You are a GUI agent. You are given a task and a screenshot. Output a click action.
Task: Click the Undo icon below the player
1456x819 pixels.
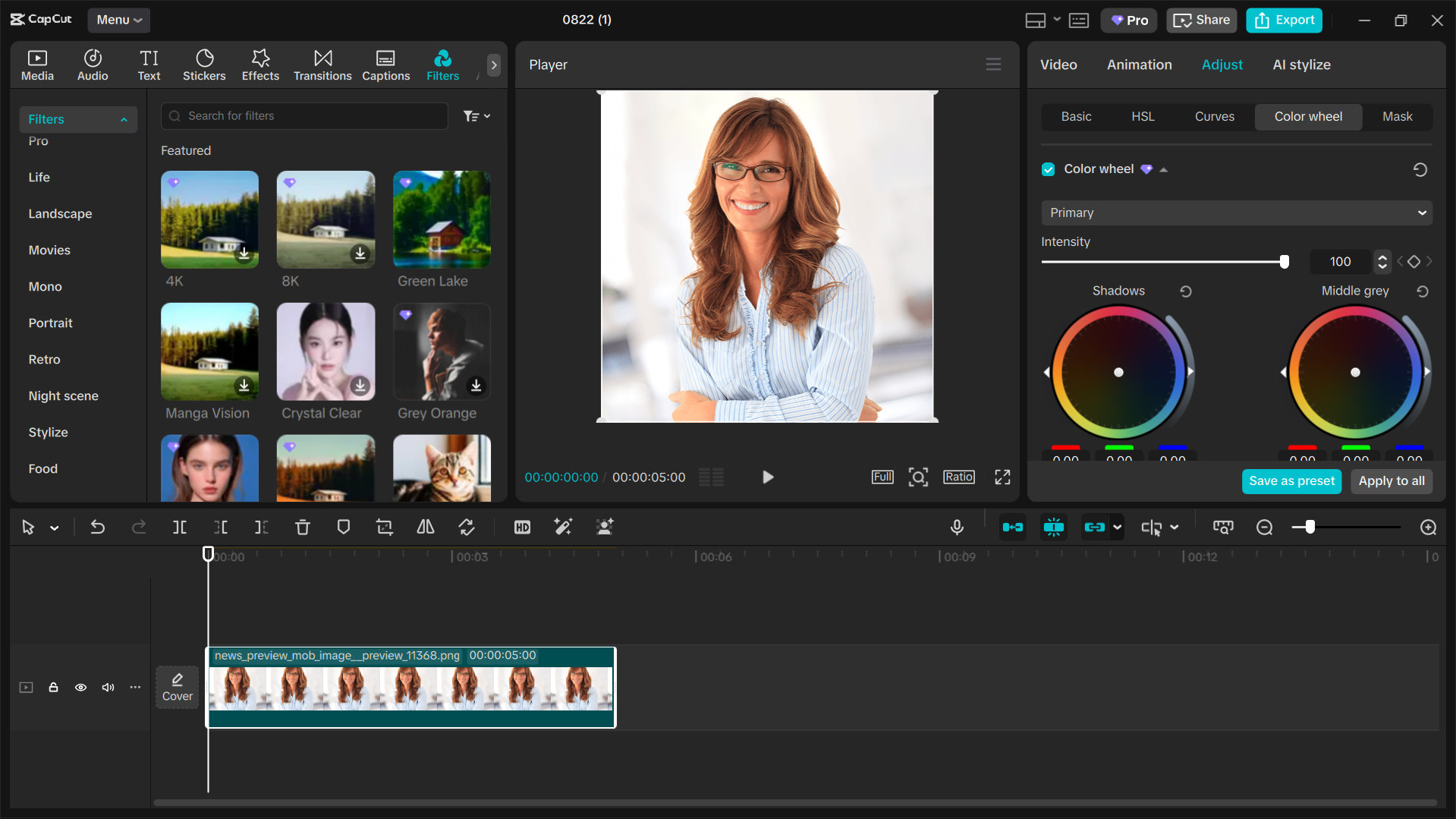tap(98, 527)
